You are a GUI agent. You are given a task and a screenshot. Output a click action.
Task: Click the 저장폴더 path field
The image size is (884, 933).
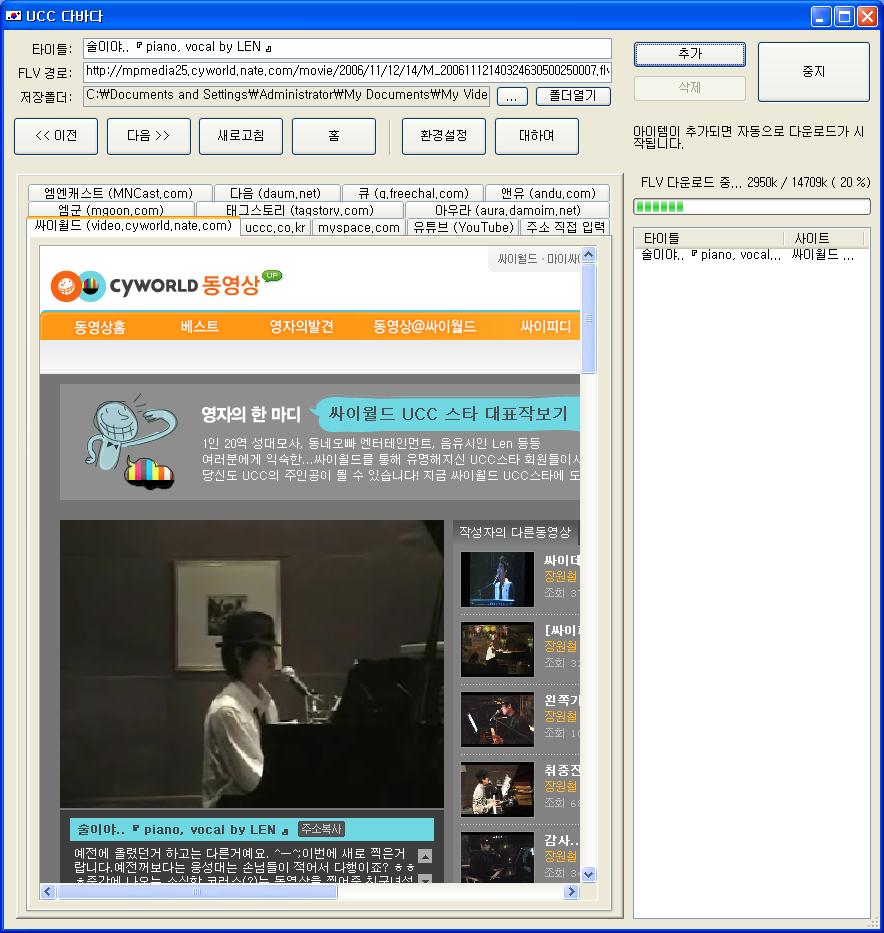287,95
